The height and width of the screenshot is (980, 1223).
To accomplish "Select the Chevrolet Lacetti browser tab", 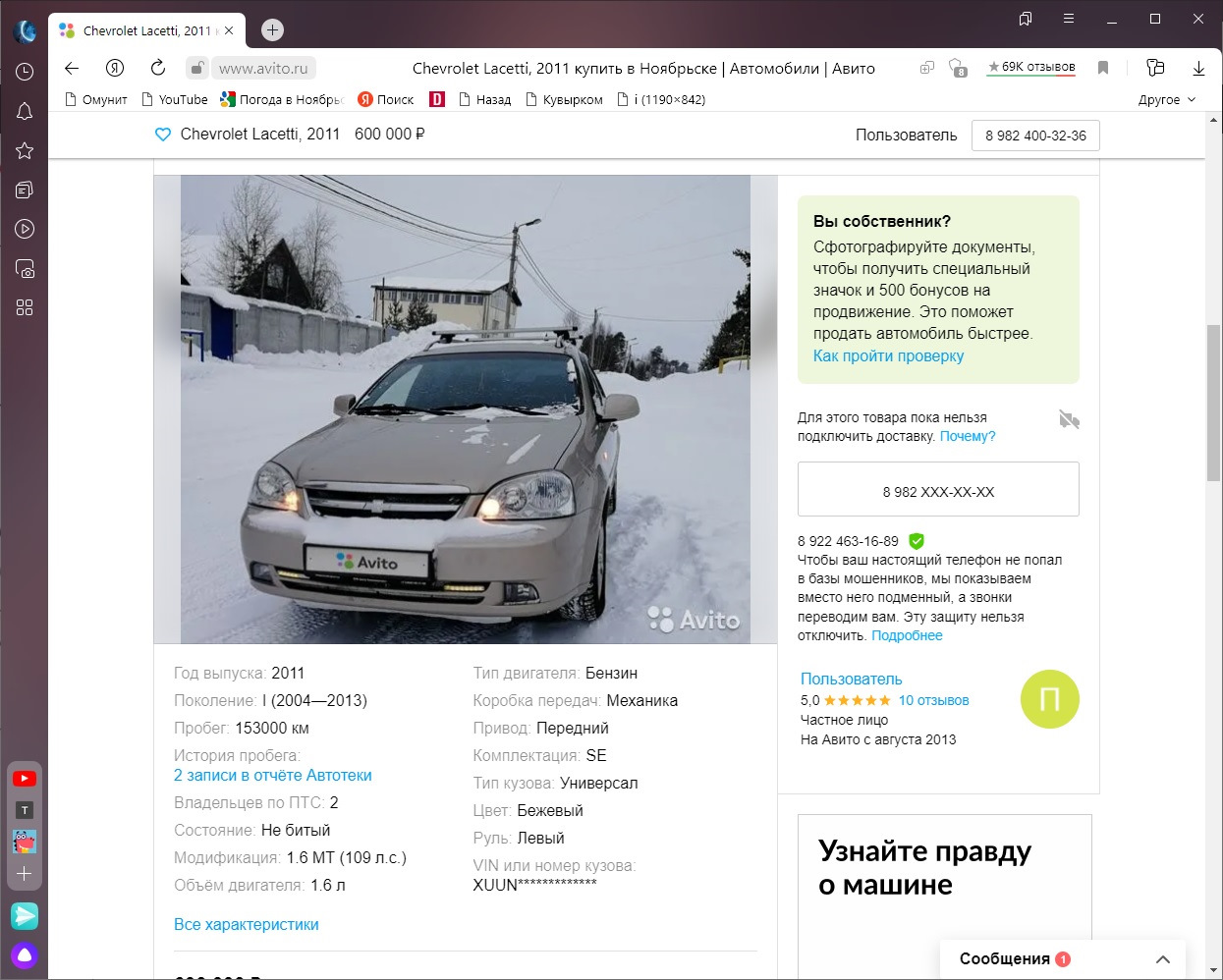I will [x=147, y=30].
